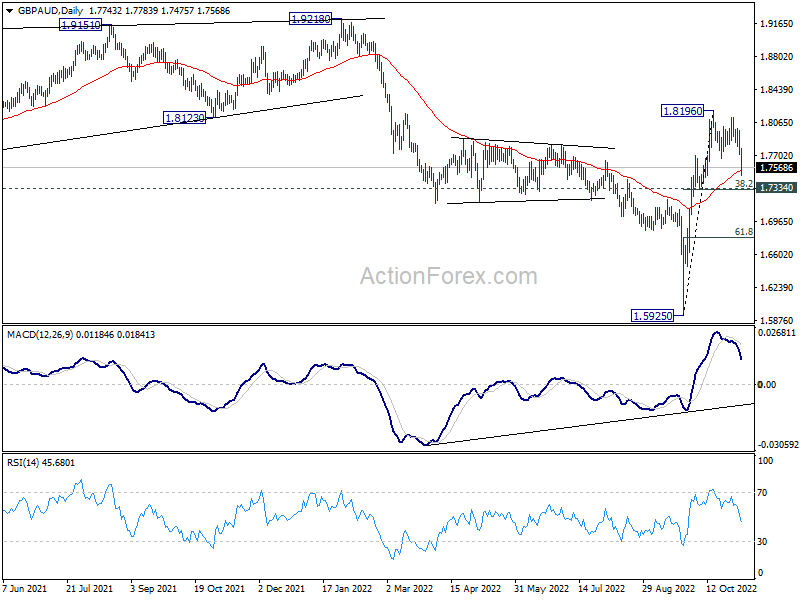Click the 2 Mar 2022 date label
Viewport: 800px width, 600px height.
tap(410, 588)
